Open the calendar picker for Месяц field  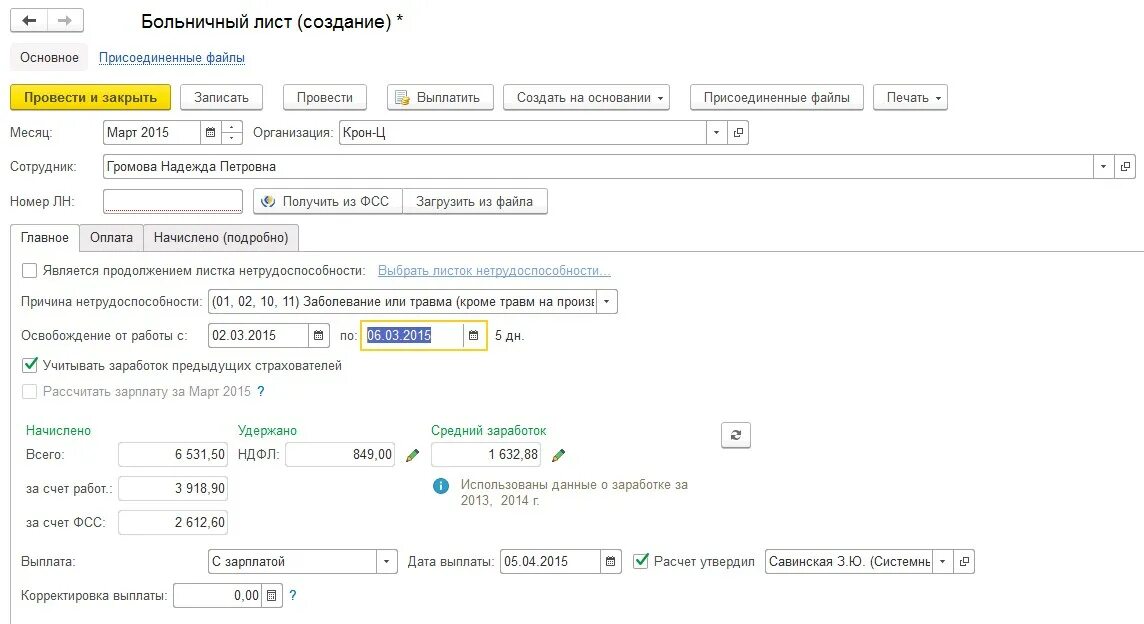[x=210, y=132]
